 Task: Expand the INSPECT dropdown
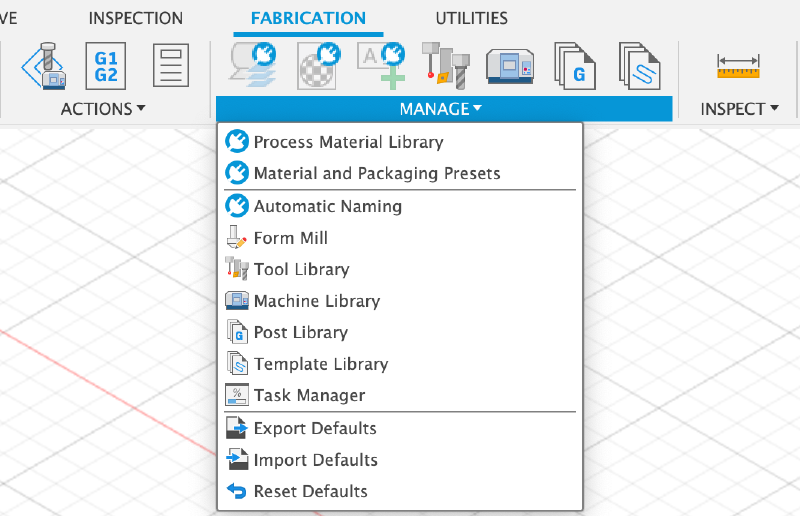click(739, 109)
